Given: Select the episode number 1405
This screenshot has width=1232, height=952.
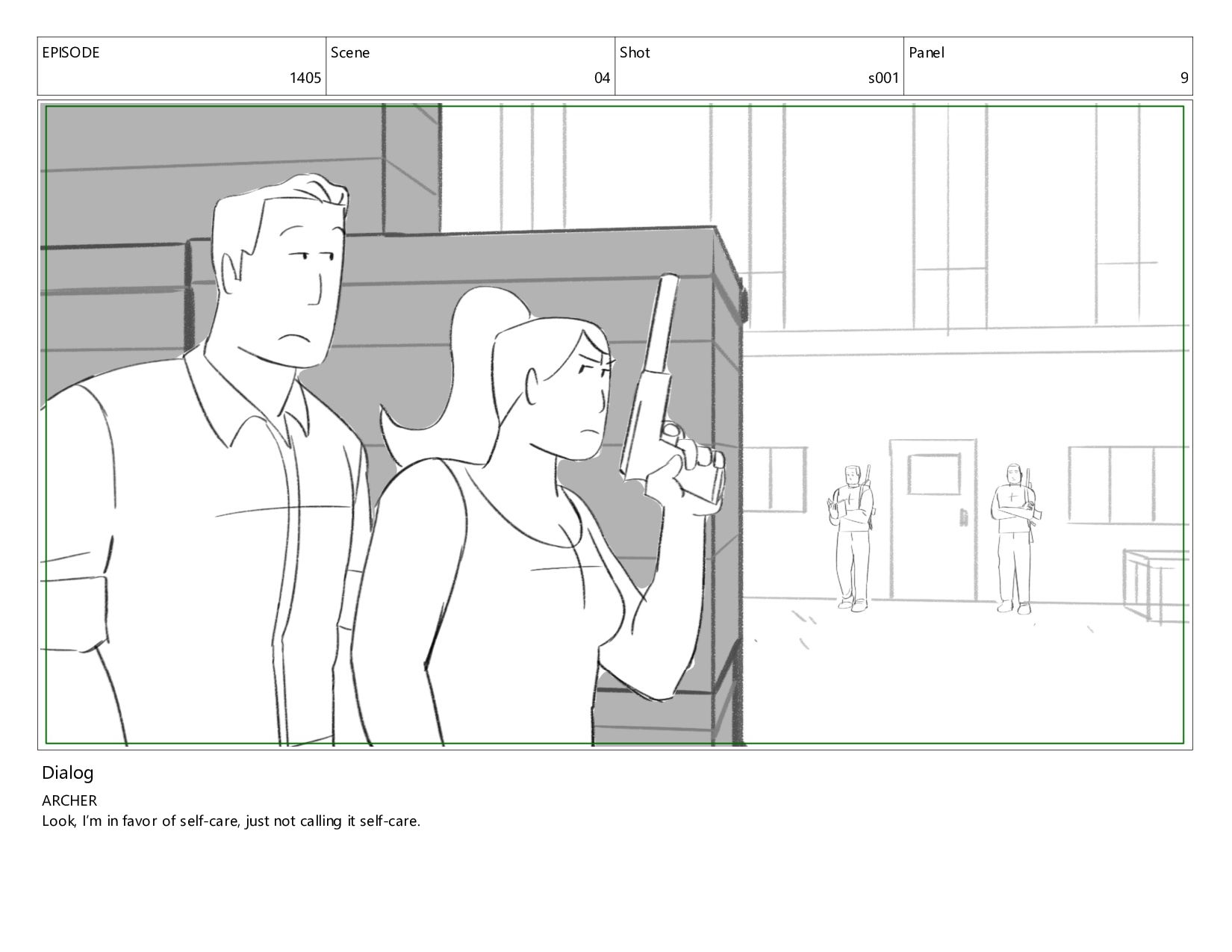Looking at the screenshot, I should click(305, 78).
